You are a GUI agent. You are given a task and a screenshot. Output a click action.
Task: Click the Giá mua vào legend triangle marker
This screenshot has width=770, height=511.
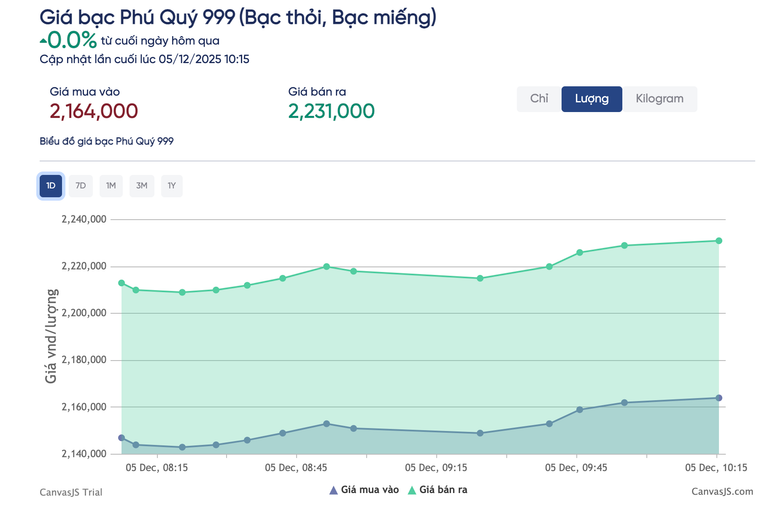(x=333, y=490)
